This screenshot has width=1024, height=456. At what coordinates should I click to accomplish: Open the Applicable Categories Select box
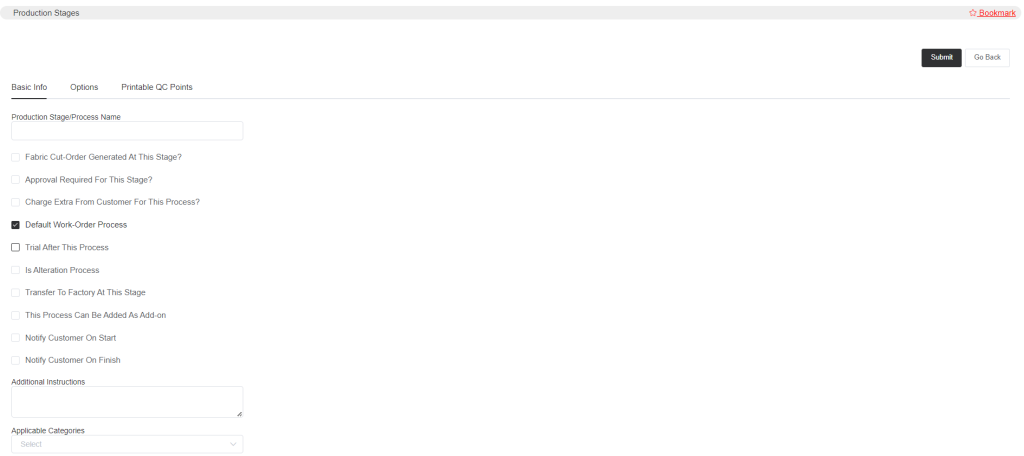pyautogui.click(x=127, y=444)
